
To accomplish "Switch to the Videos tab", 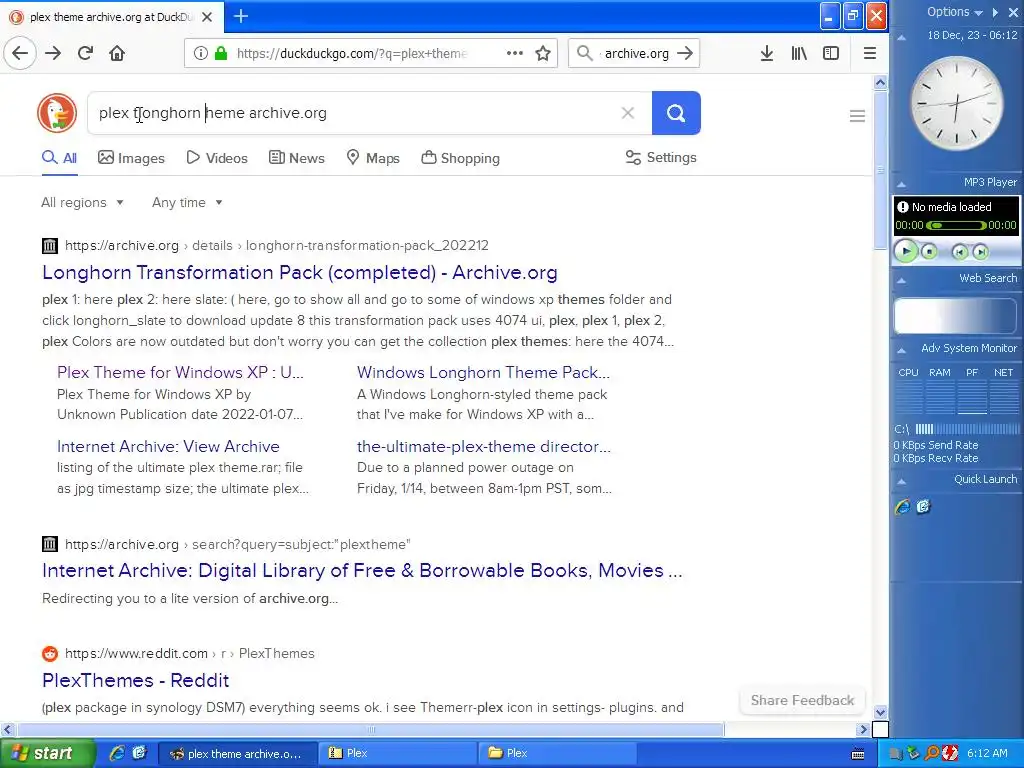I will (x=217, y=158).
